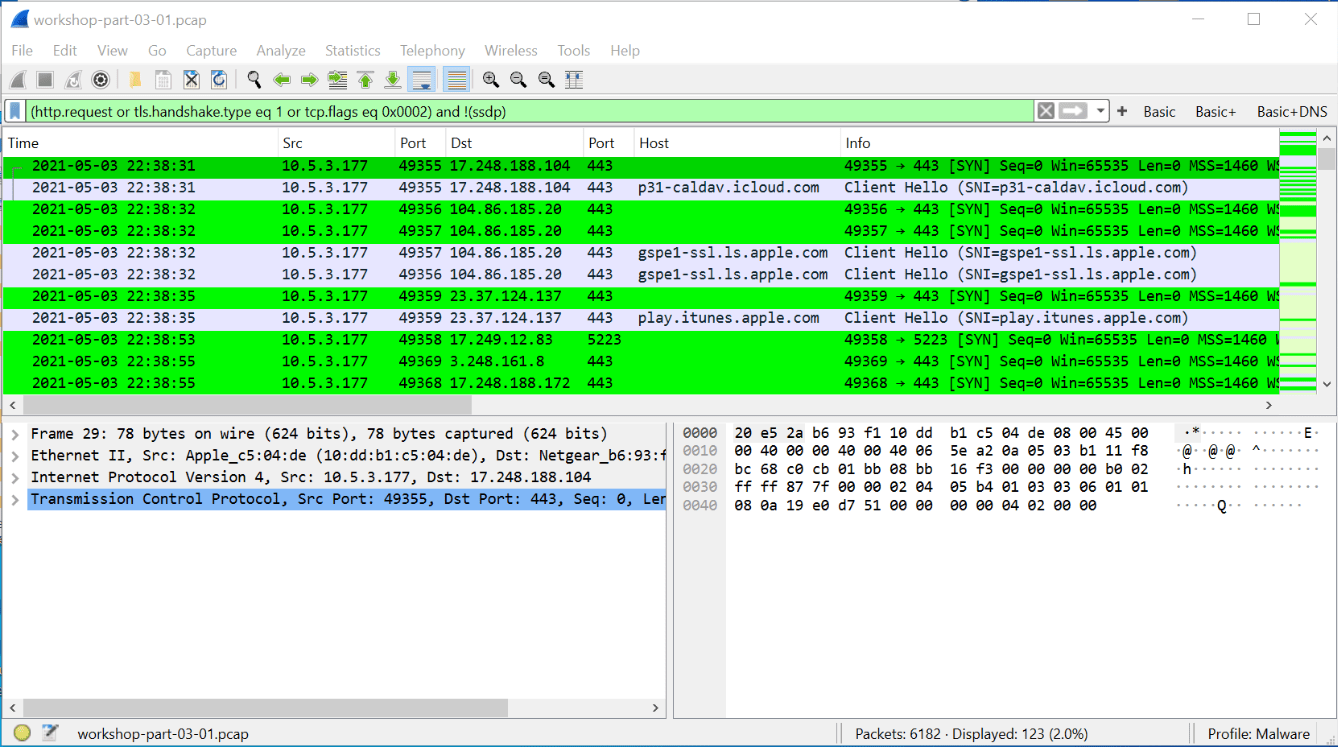Select the play.itunes.apple.com Client Hello packet
1338x747 pixels.
point(641,318)
